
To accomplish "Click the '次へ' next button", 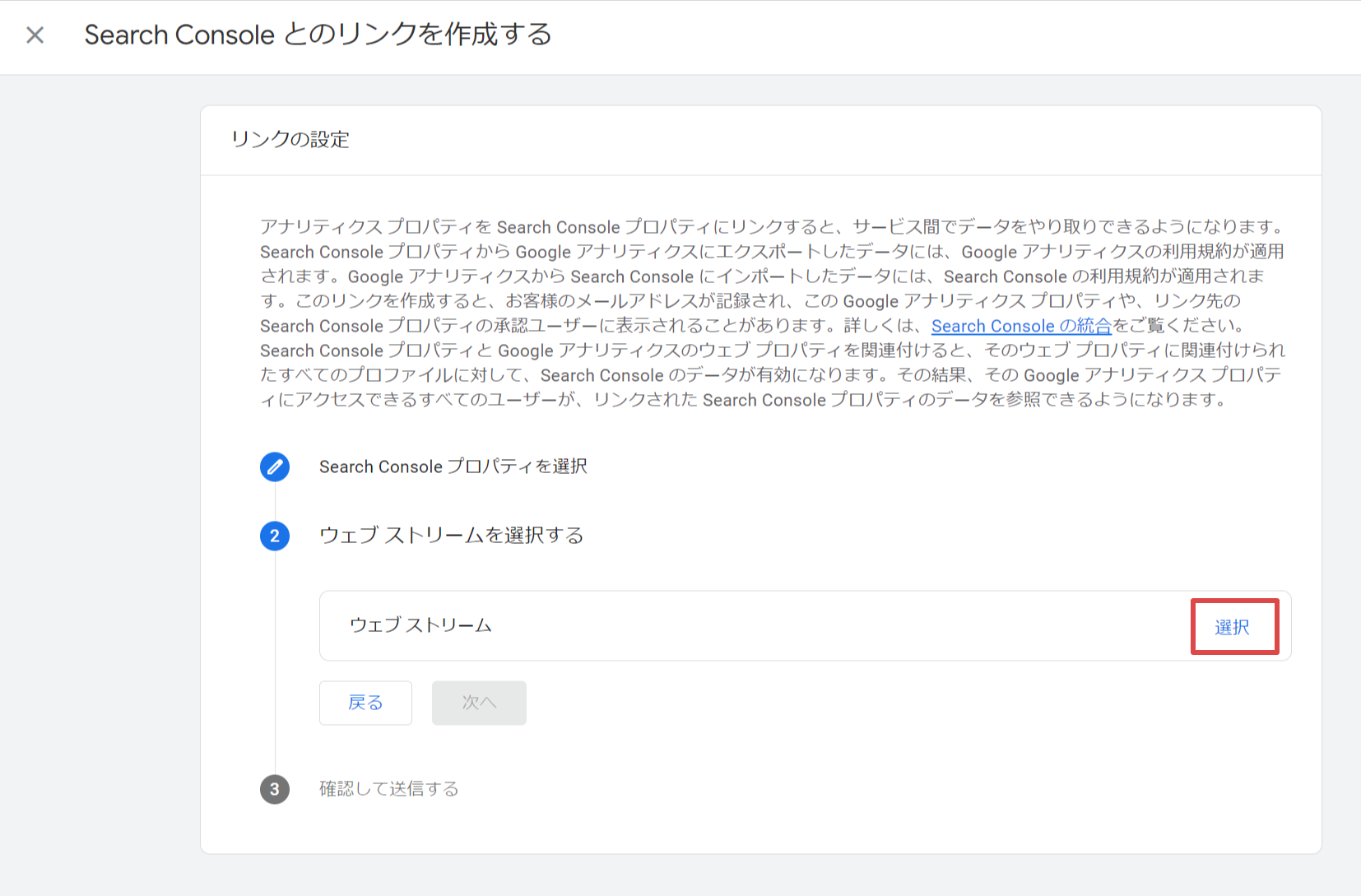I will (479, 703).
